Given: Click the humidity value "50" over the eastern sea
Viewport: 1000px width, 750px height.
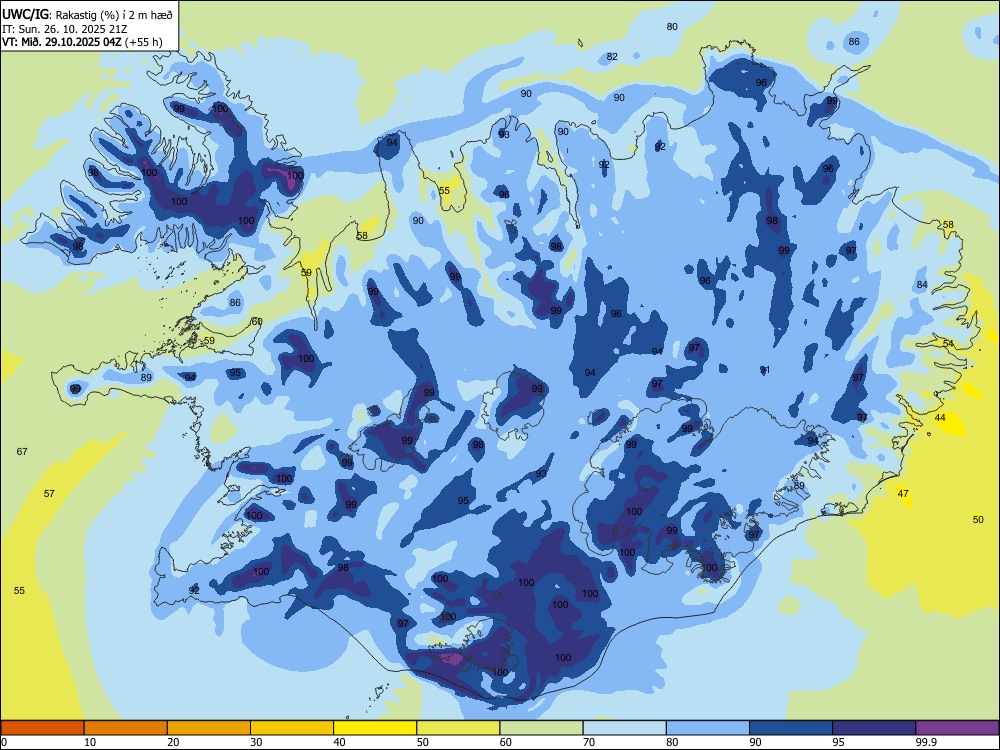Looking at the screenshot, I should click(x=978, y=520).
